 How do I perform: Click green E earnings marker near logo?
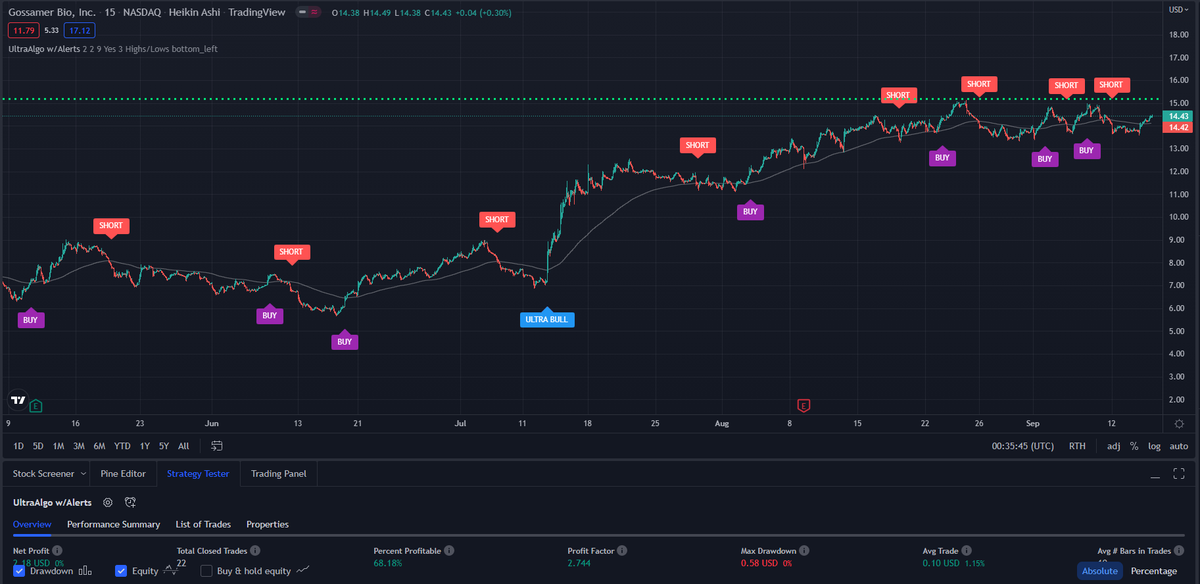[x=36, y=406]
